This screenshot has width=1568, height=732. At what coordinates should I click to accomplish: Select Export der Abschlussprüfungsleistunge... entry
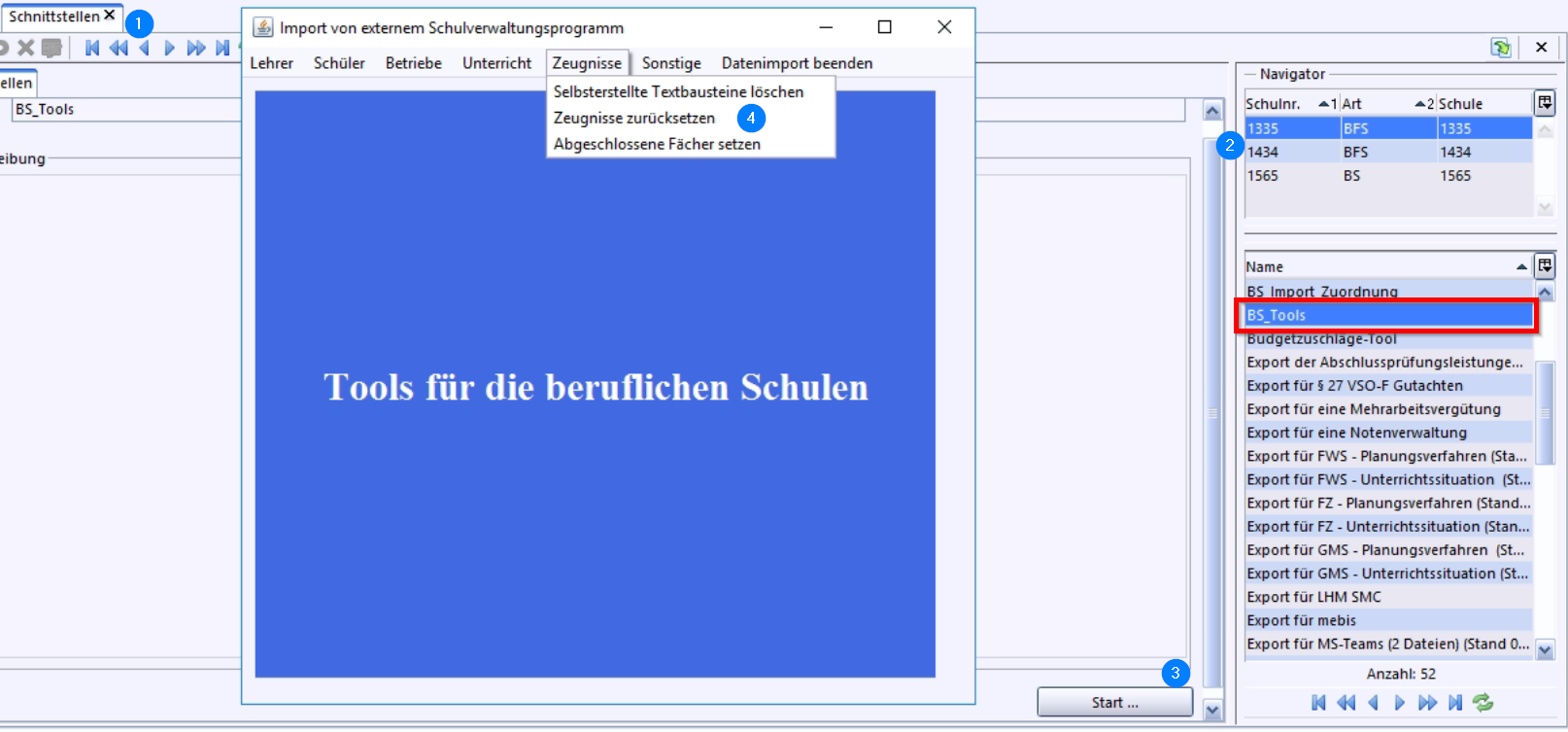click(1388, 362)
